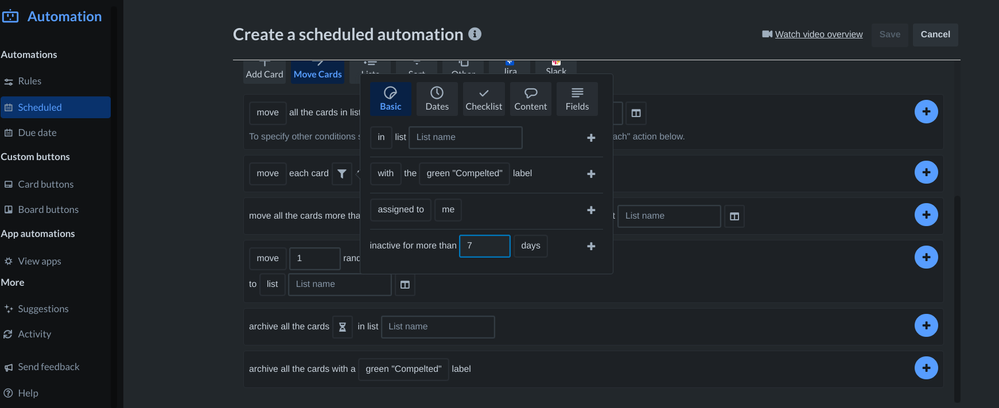Add the random cards move action
The height and width of the screenshot is (408, 999).
pos(926,257)
